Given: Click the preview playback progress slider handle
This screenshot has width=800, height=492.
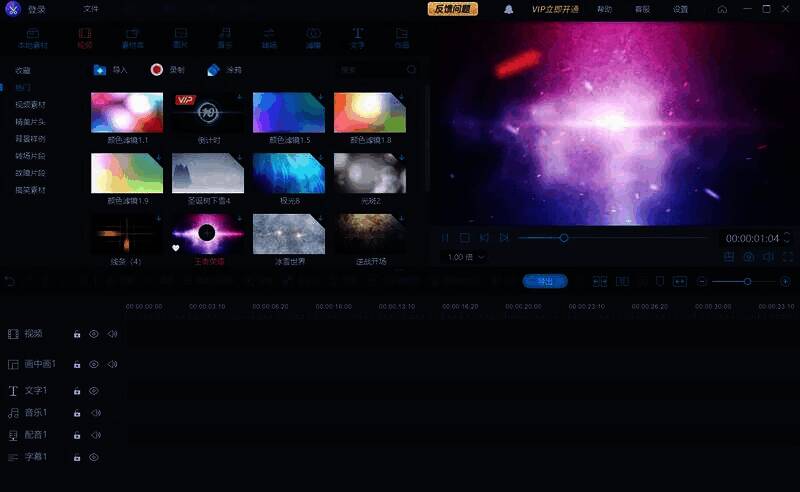Looking at the screenshot, I should [564, 238].
